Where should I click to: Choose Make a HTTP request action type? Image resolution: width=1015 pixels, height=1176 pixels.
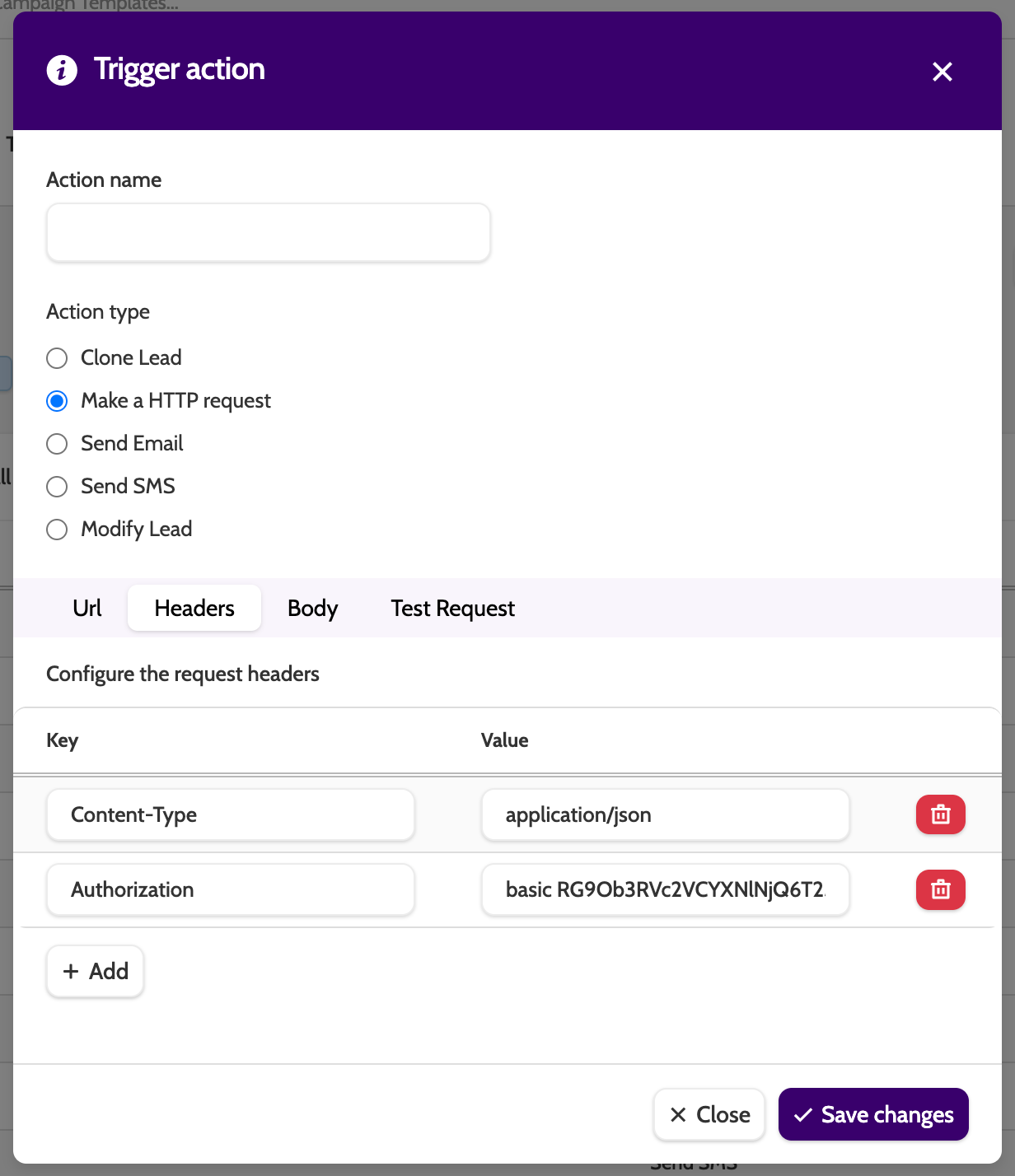click(57, 401)
